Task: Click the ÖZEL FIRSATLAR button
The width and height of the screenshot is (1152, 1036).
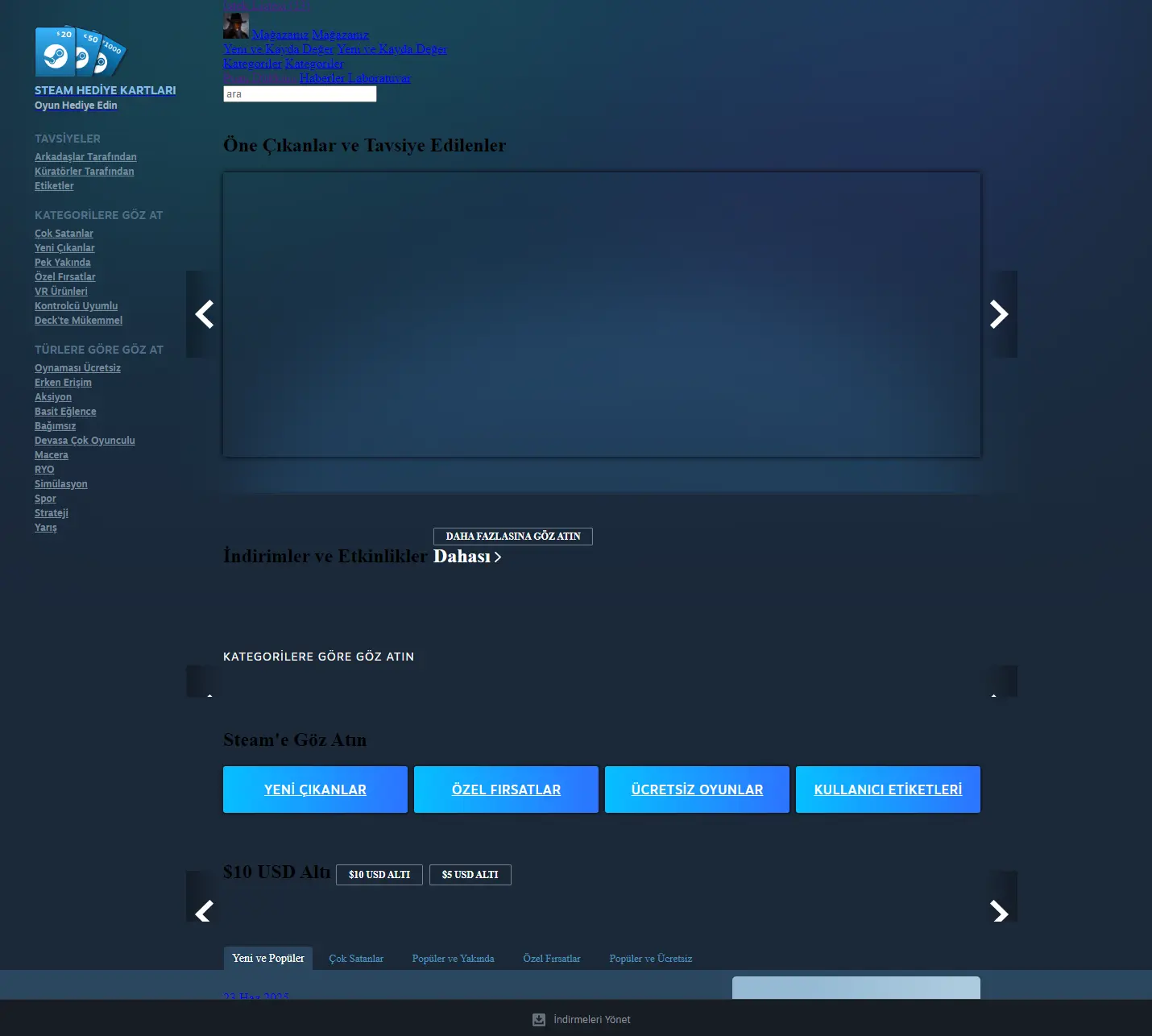Action: (506, 789)
